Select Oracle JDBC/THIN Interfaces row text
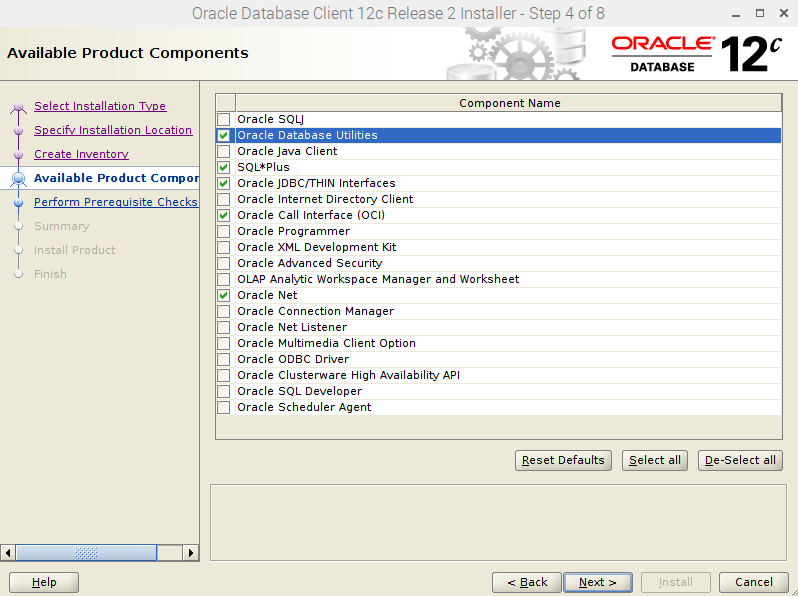The height and width of the screenshot is (596, 798). tap(316, 183)
